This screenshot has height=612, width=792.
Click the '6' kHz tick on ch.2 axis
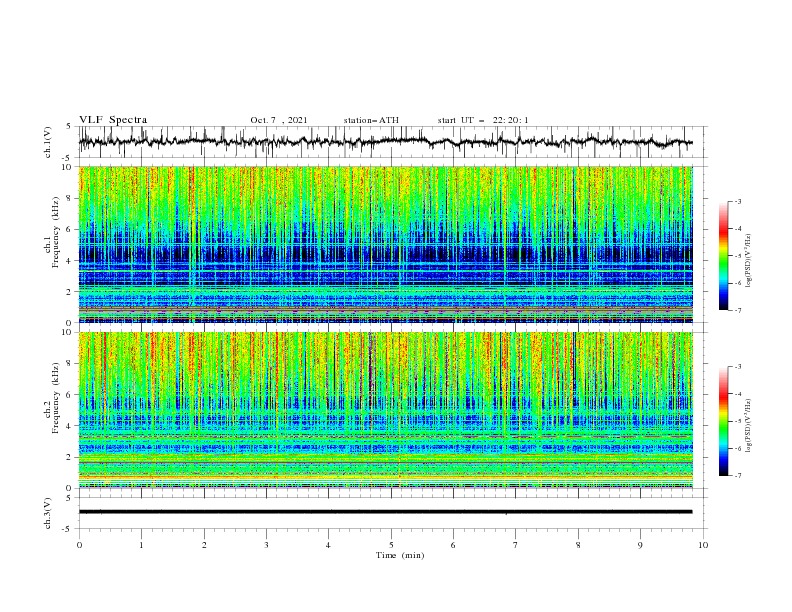[71, 395]
